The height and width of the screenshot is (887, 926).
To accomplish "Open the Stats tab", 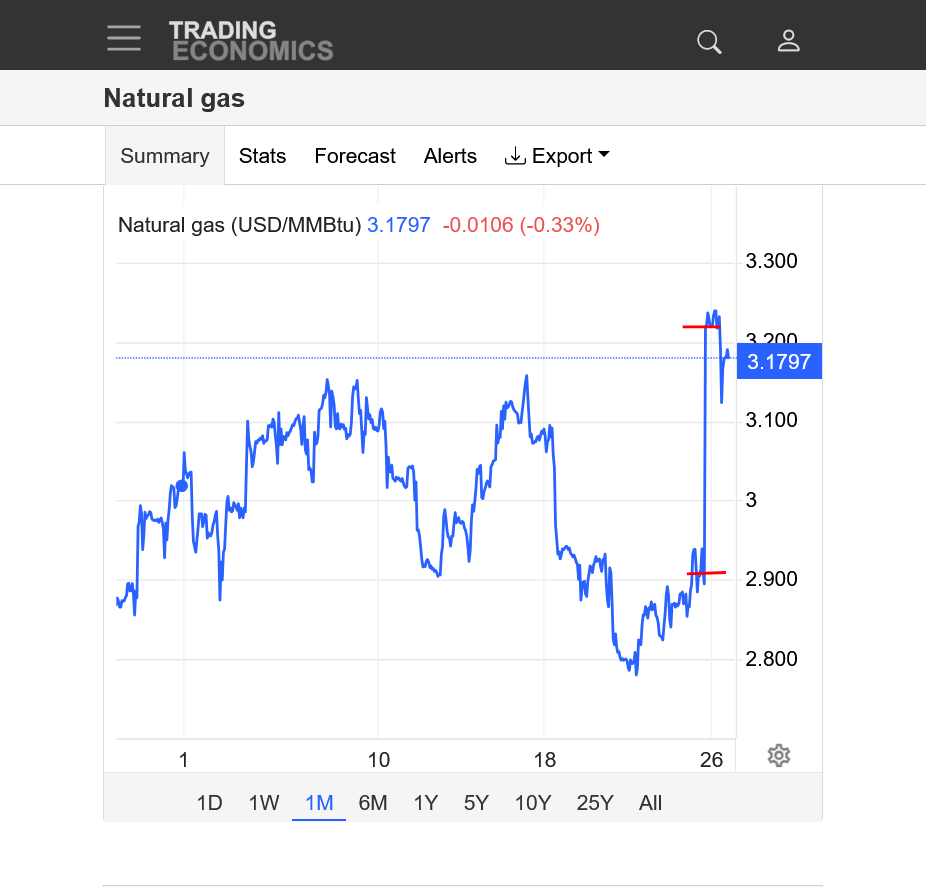I will tap(262, 156).
